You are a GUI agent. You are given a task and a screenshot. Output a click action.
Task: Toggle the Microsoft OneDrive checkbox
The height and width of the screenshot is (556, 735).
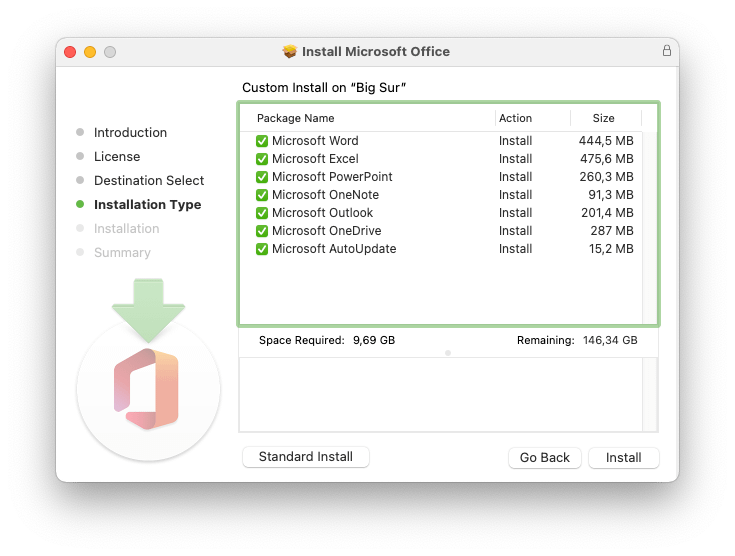click(262, 231)
